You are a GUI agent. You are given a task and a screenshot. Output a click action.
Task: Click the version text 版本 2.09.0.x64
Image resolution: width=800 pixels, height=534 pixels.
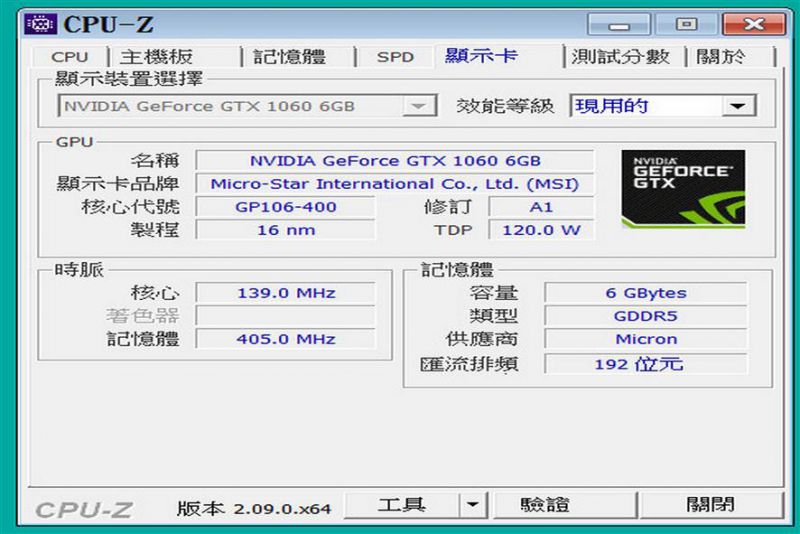(x=254, y=508)
